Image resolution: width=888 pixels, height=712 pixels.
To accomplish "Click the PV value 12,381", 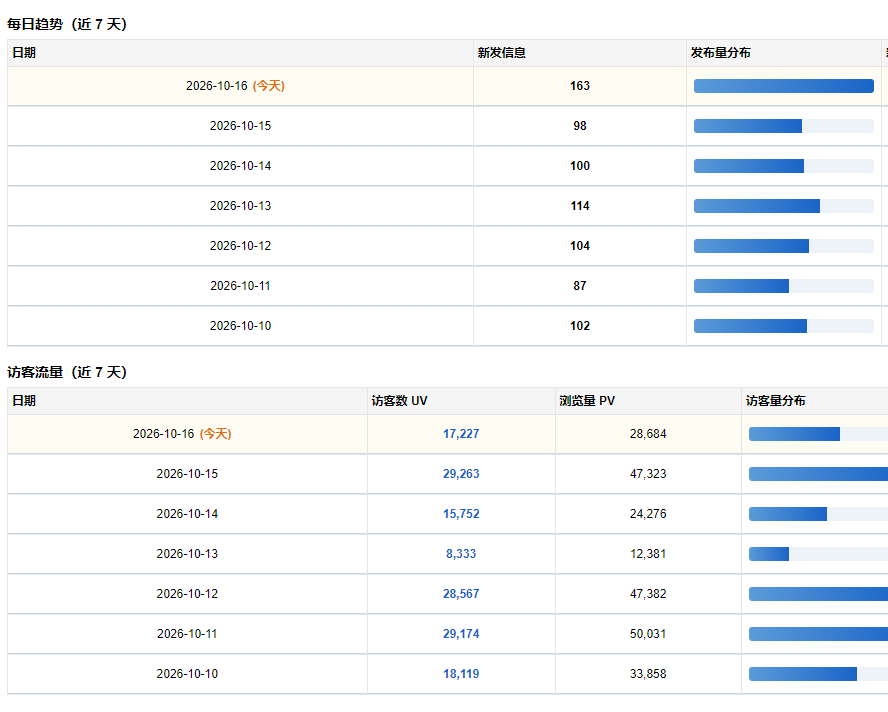I will [648, 553].
